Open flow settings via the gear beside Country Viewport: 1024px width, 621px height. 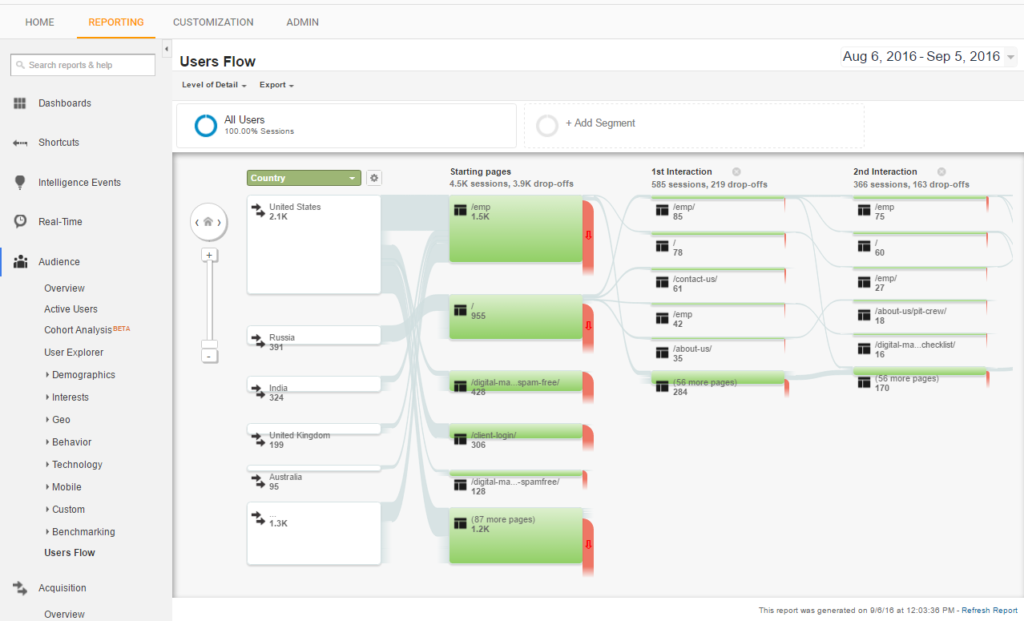point(374,177)
